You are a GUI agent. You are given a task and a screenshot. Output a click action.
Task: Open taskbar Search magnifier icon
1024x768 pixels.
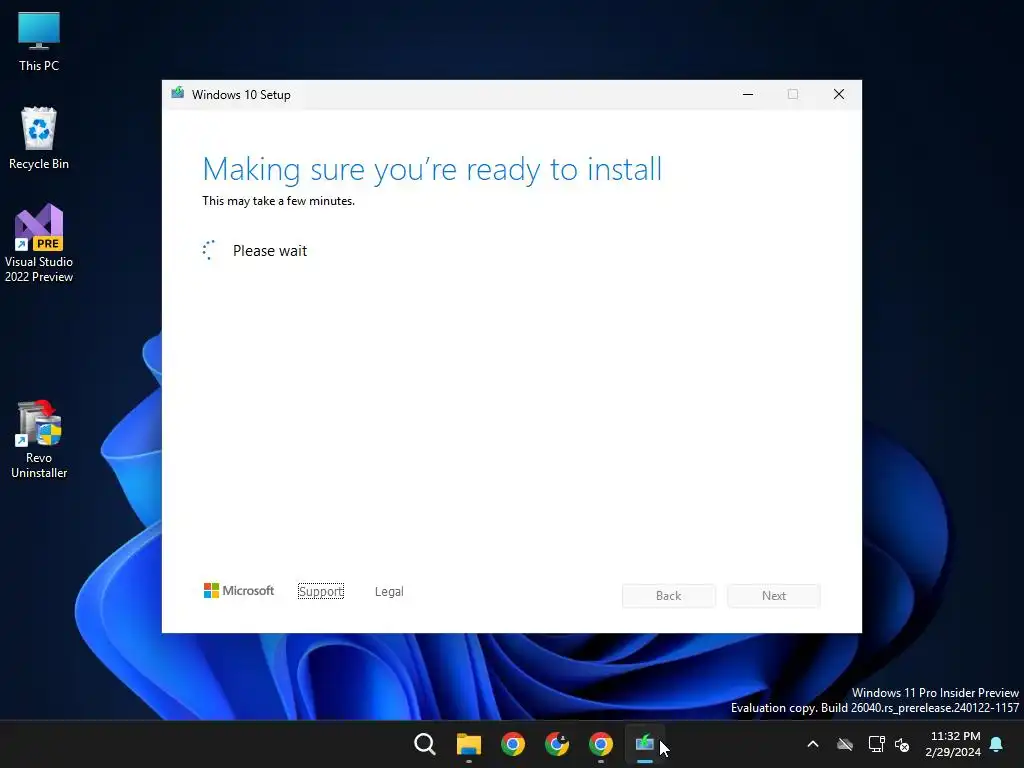point(424,744)
